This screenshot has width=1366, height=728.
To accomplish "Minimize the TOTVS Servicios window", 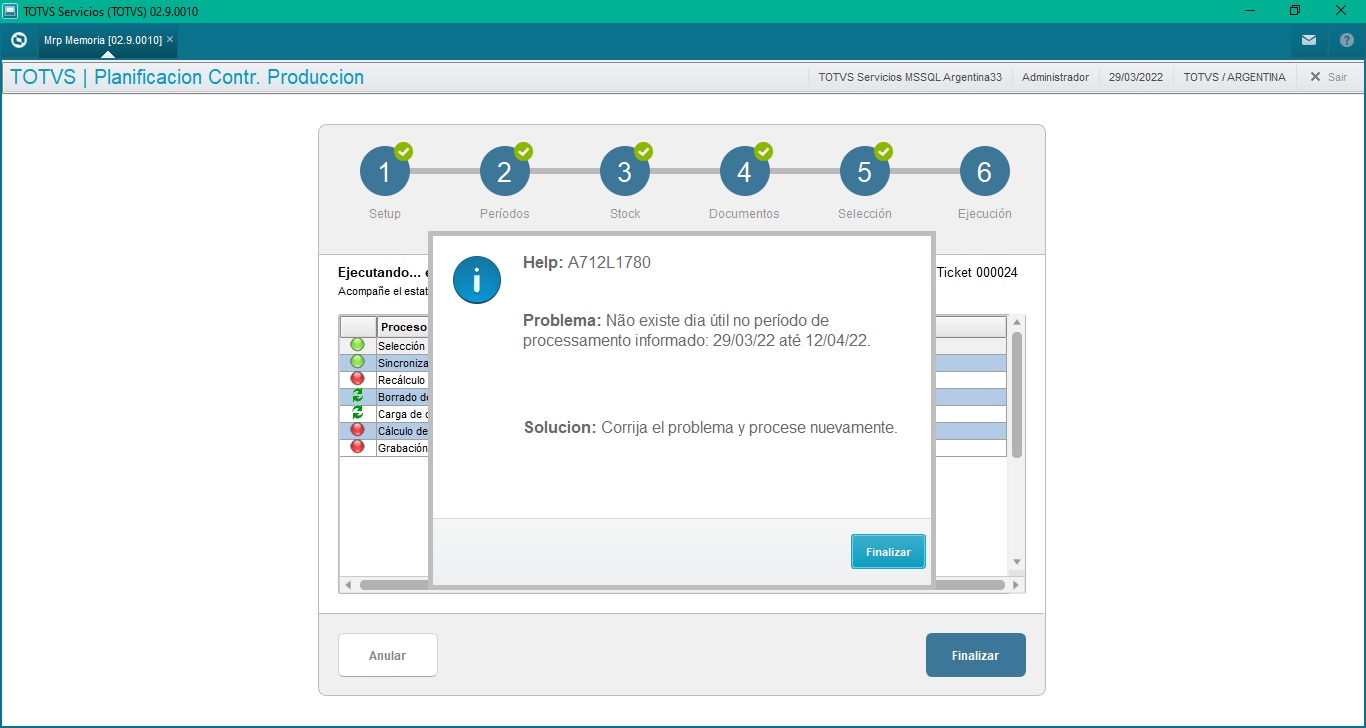I will click(x=1249, y=10).
